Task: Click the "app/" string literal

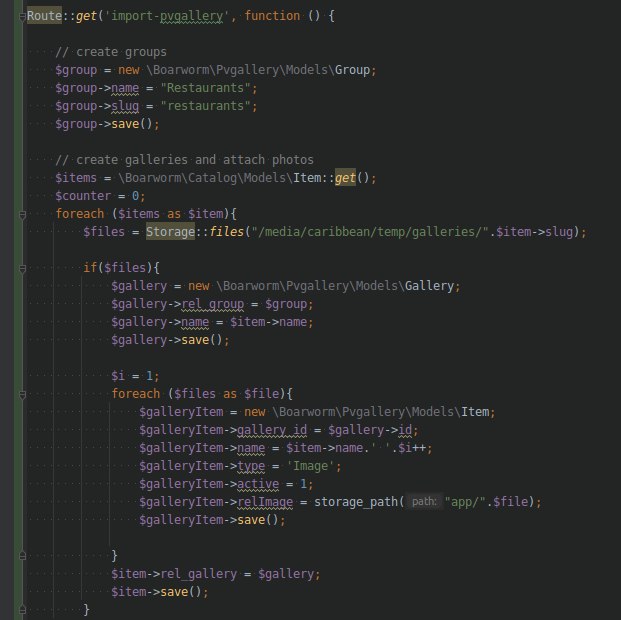Action: [x=465, y=502]
